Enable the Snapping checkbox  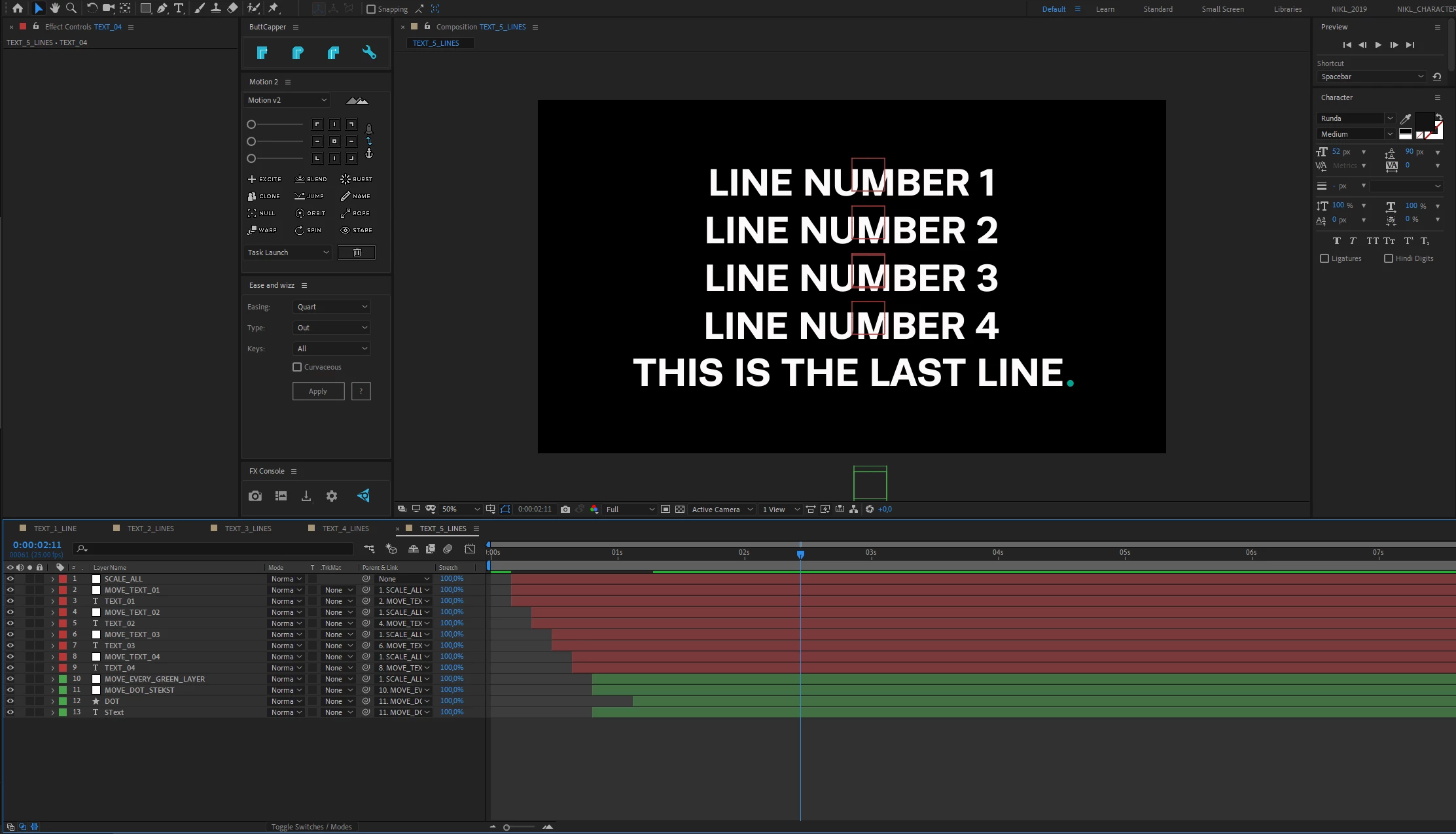(x=371, y=9)
